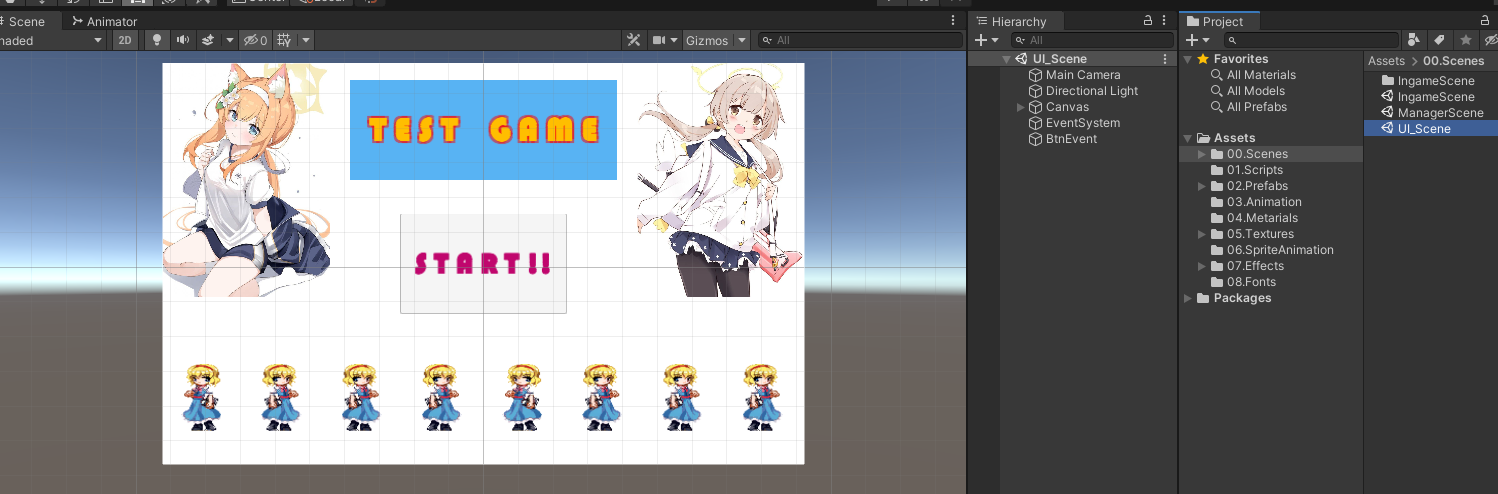Open the component editor tools icon
The height and width of the screenshot is (494, 1498).
coord(633,40)
